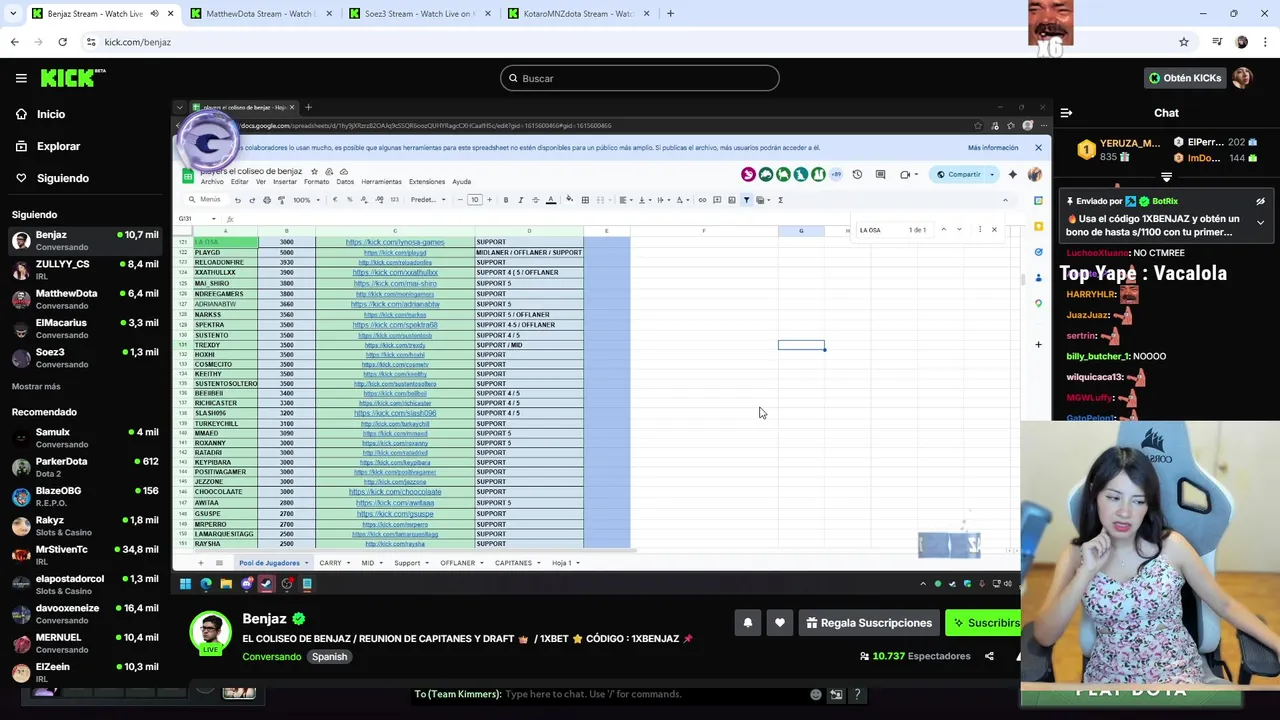Open the fill color bucket in Sheets
This screenshot has height=720, width=1280.
(x=569, y=200)
